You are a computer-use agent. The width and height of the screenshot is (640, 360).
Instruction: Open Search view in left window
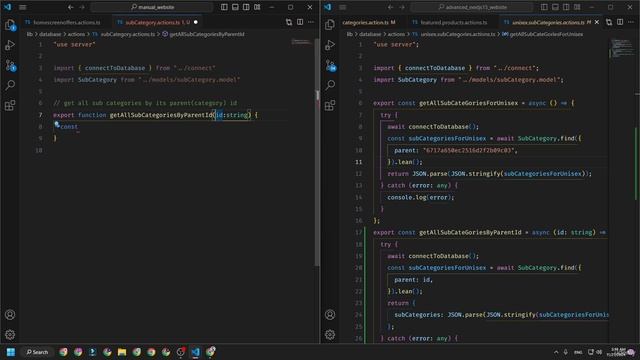tap(10, 85)
